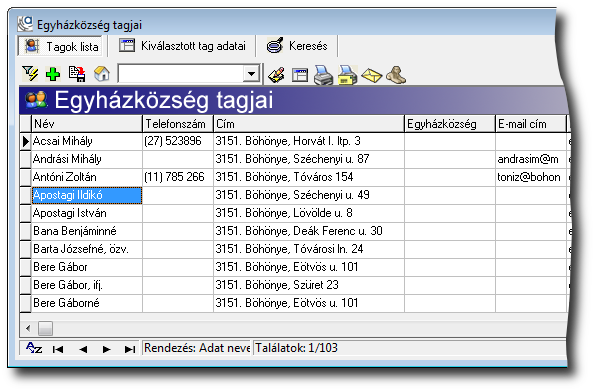The height and width of the screenshot is (391, 606).
Task: Click address Szüret 23 cell
Action: [308, 285]
